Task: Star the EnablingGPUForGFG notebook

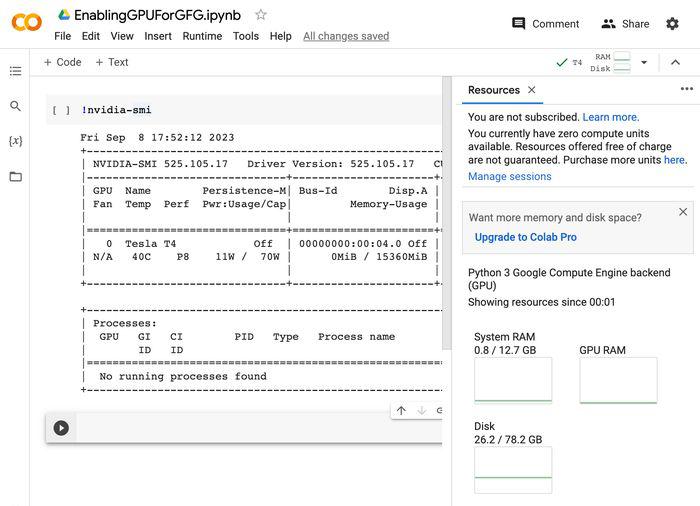Action: coord(261,15)
